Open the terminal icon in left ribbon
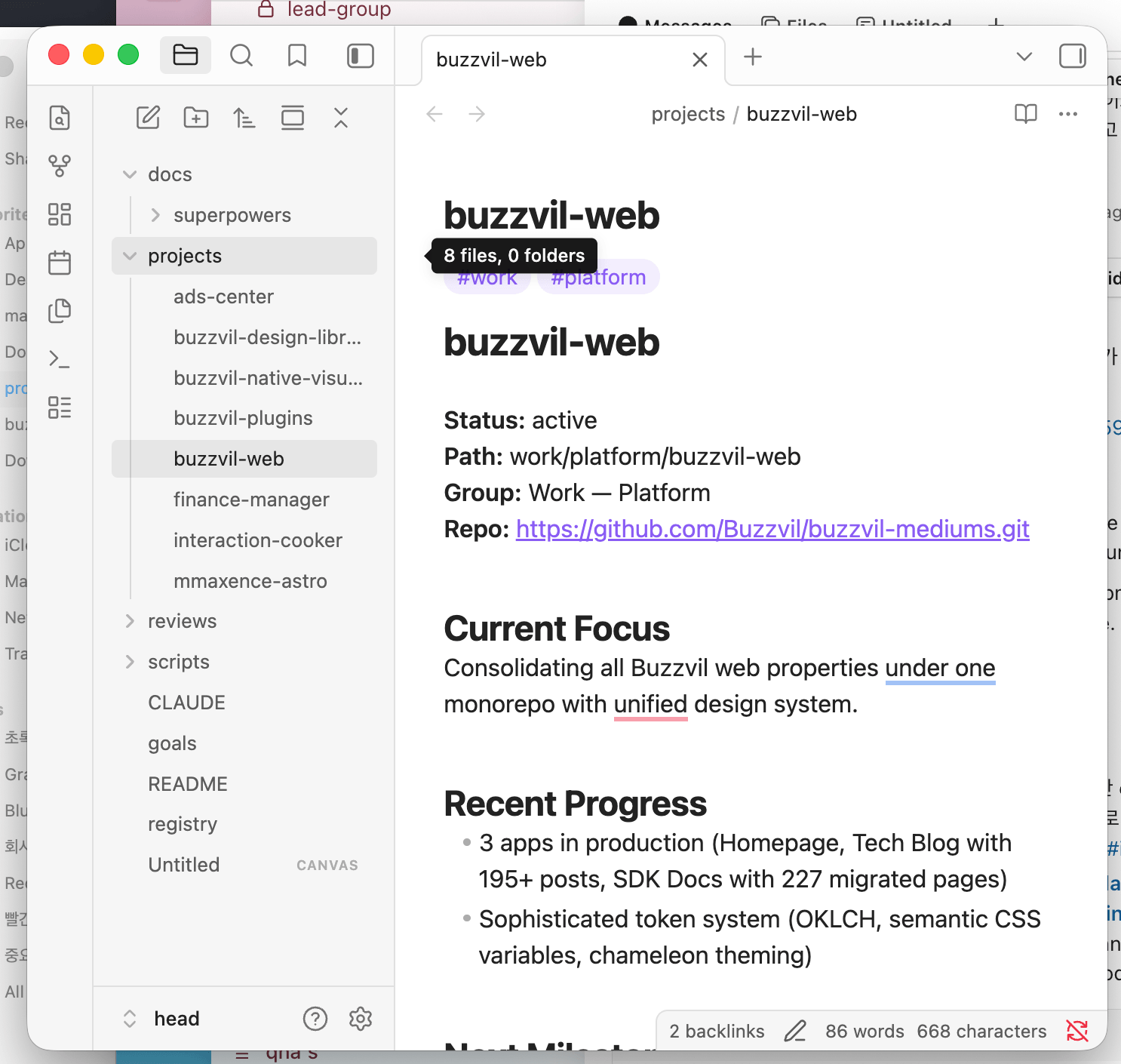This screenshot has width=1121, height=1064. coord(60,358)
